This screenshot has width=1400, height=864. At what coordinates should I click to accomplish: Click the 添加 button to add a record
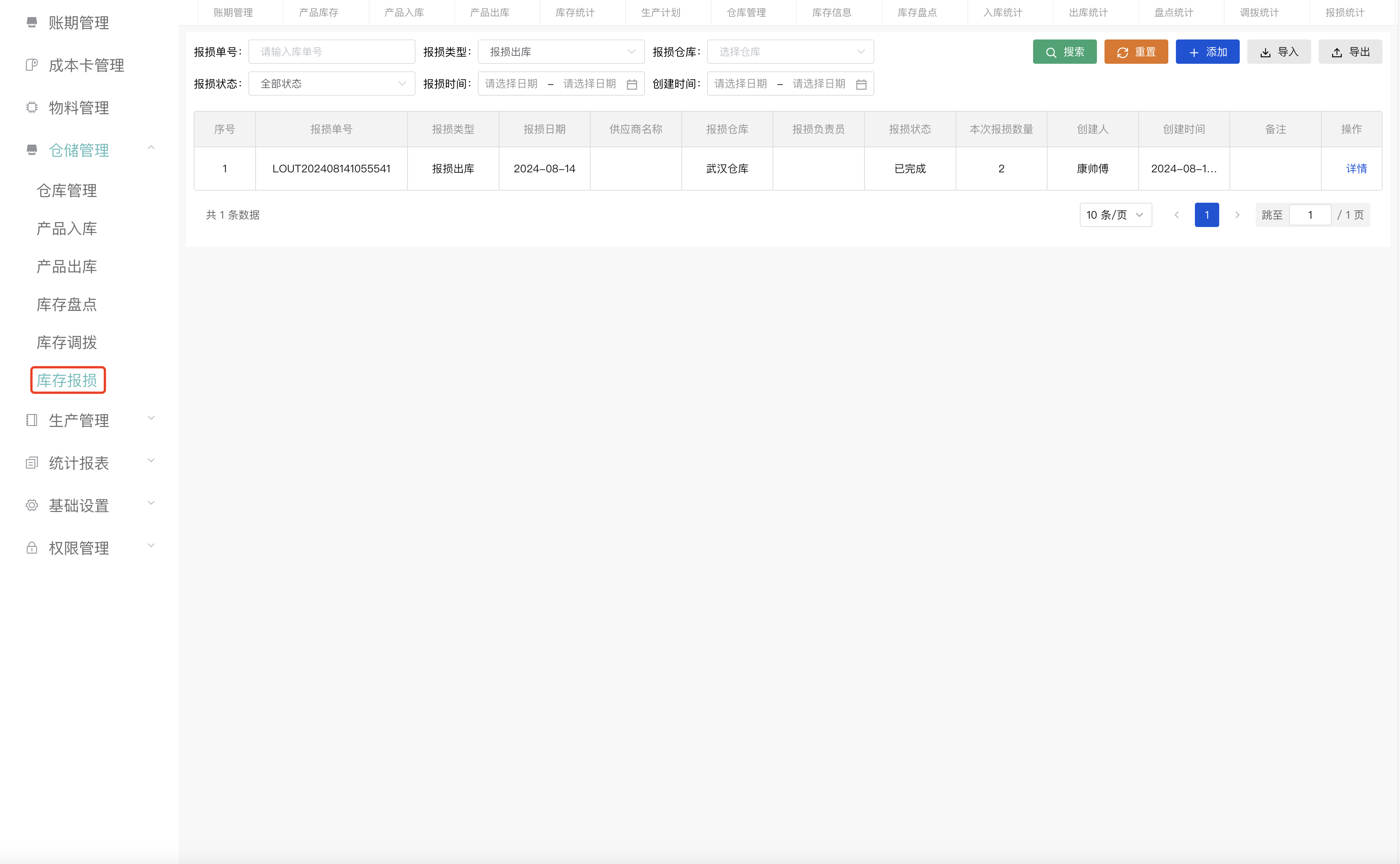click(x=1207, y=51)
